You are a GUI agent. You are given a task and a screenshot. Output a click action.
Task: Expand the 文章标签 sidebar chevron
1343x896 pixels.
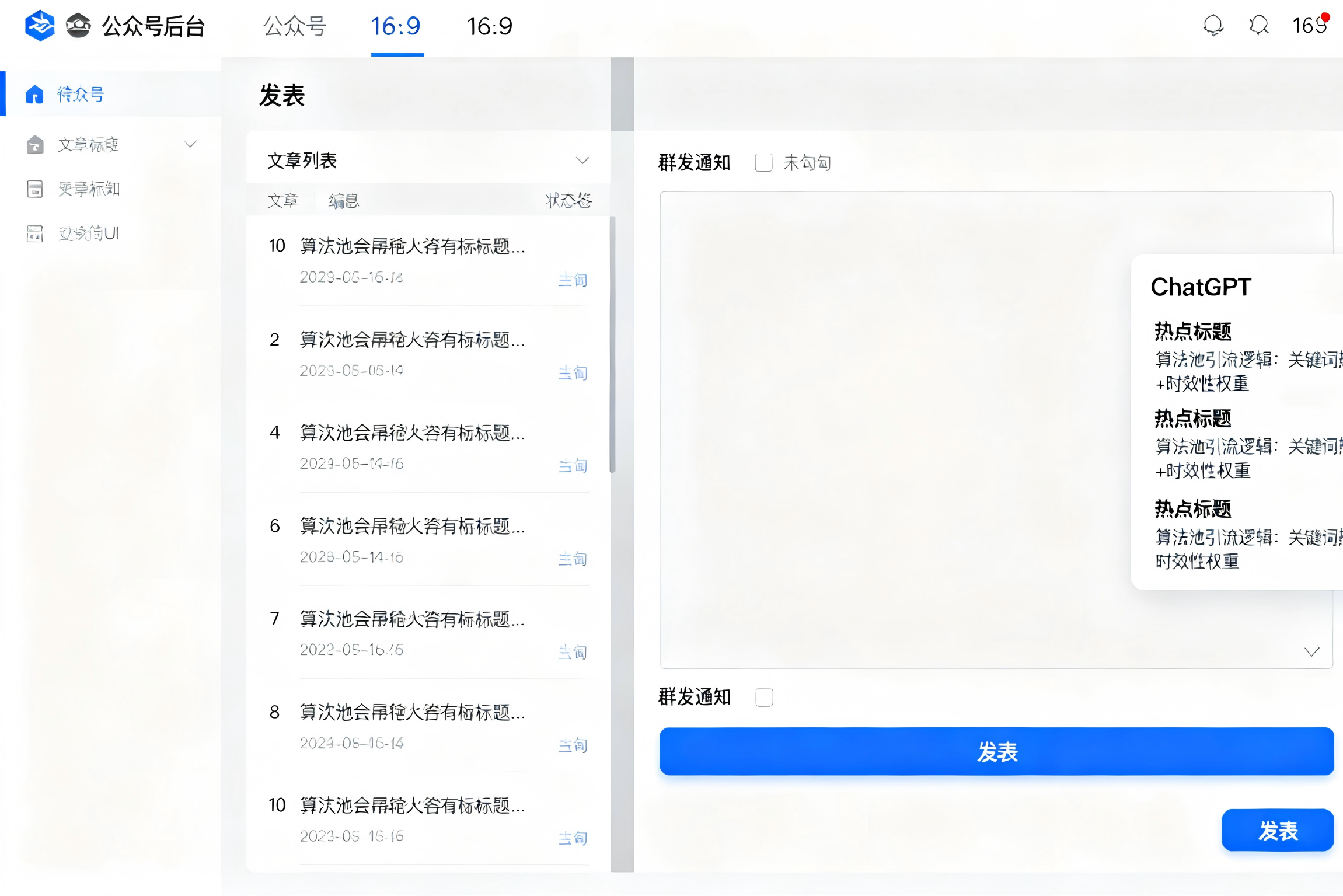click(x=191, y=144)
